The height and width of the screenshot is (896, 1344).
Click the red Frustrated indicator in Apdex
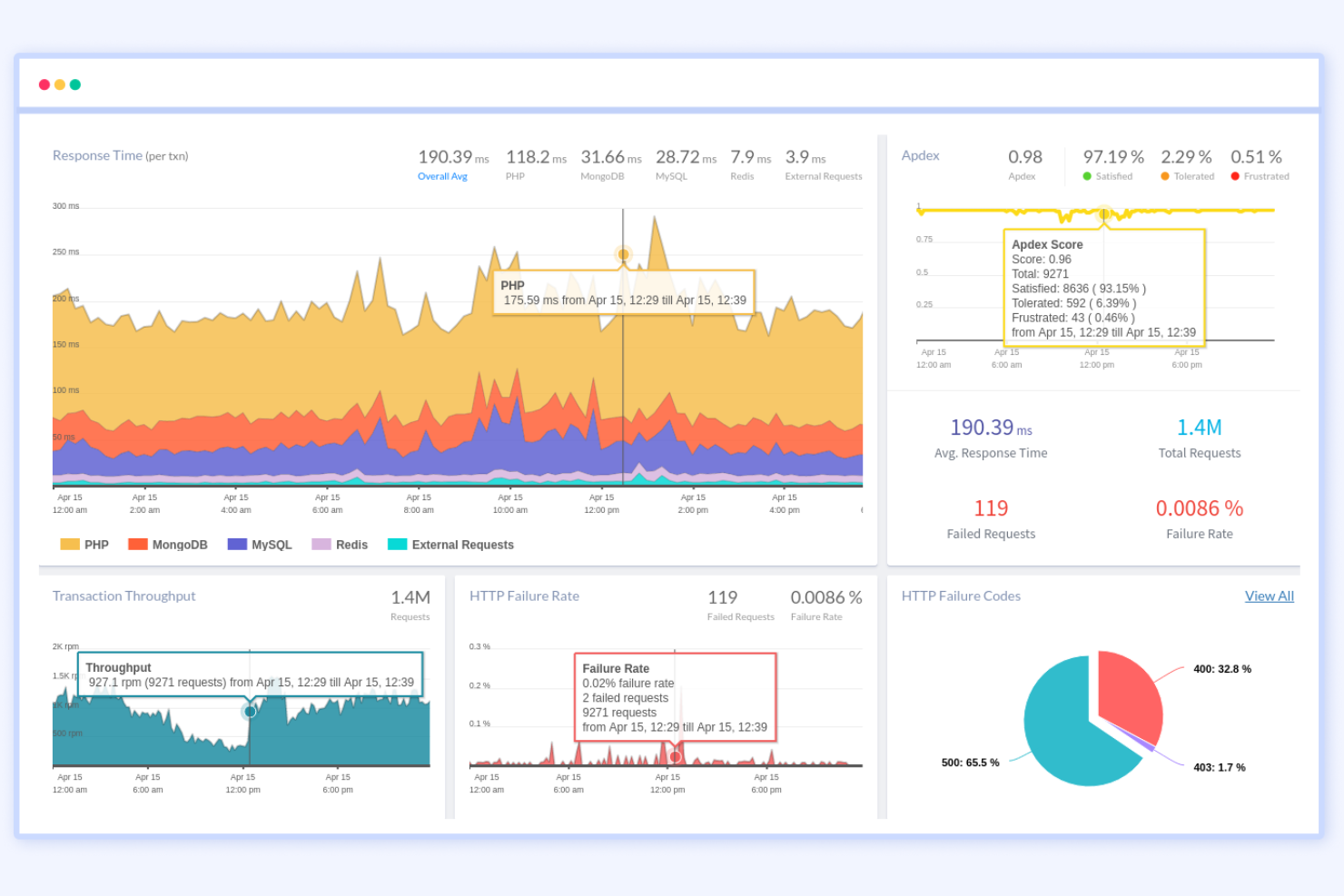tap(1234, 176)
